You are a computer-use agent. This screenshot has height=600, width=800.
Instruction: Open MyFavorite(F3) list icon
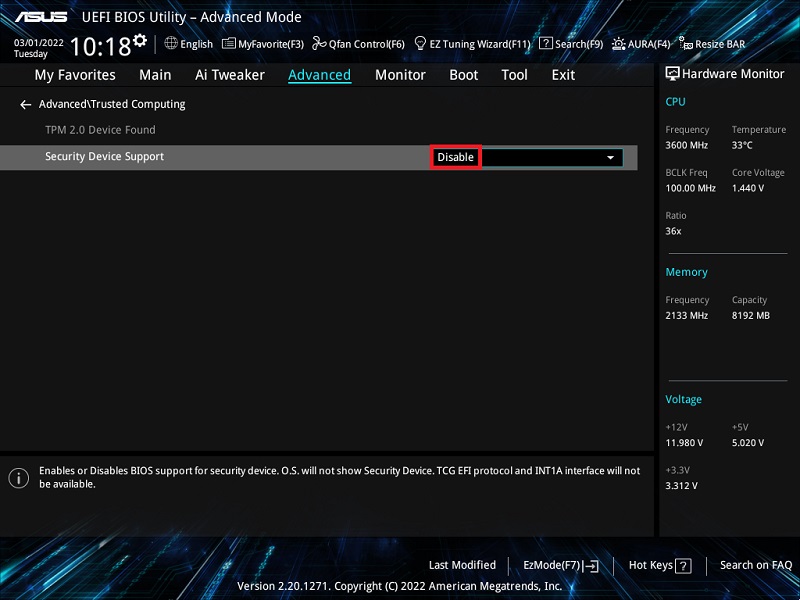pyautogui.click(x=229, y=44)
